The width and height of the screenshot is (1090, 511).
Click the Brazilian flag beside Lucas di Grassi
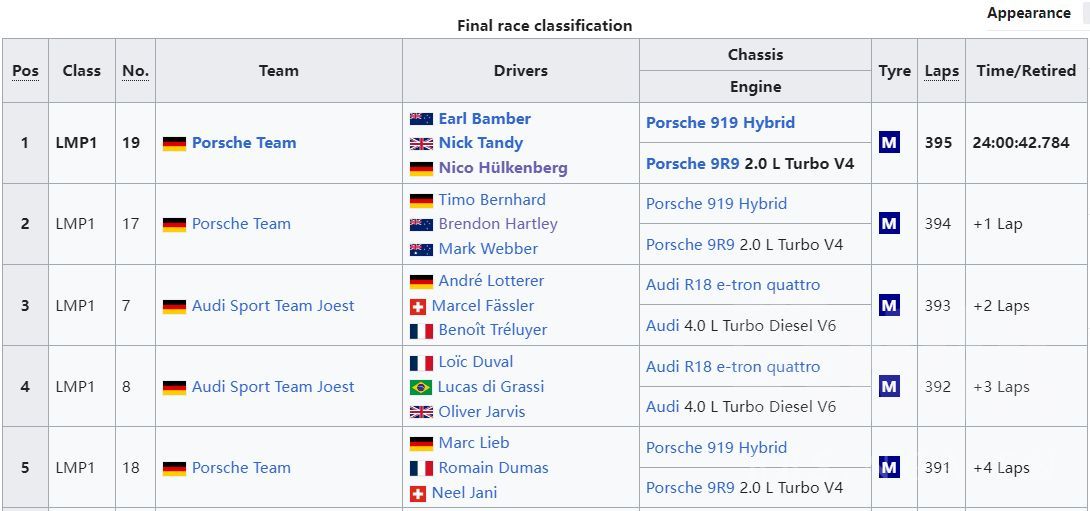tap(421, 387)
